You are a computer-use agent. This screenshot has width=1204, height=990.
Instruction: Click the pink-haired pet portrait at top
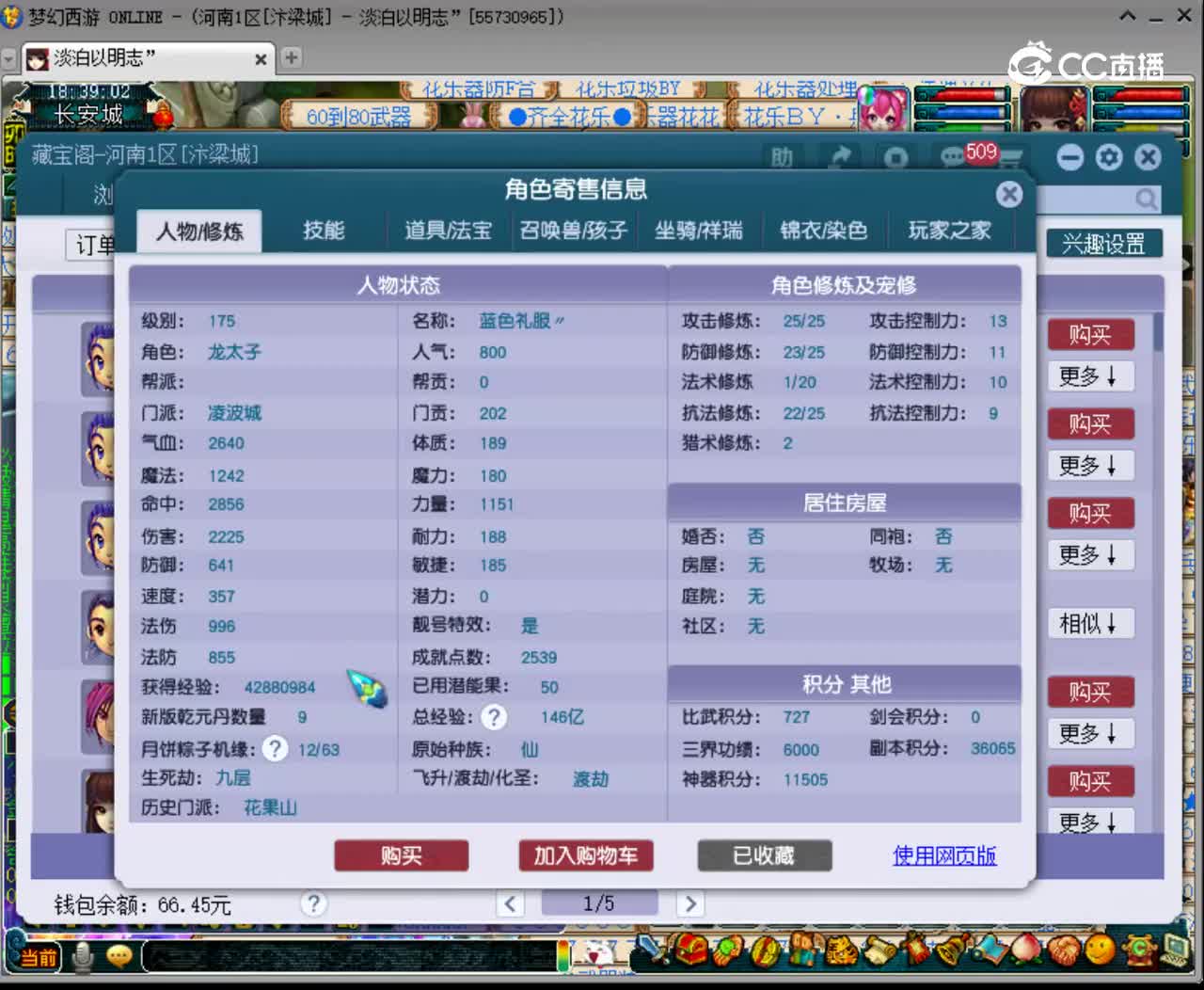[x=881, y=110]
